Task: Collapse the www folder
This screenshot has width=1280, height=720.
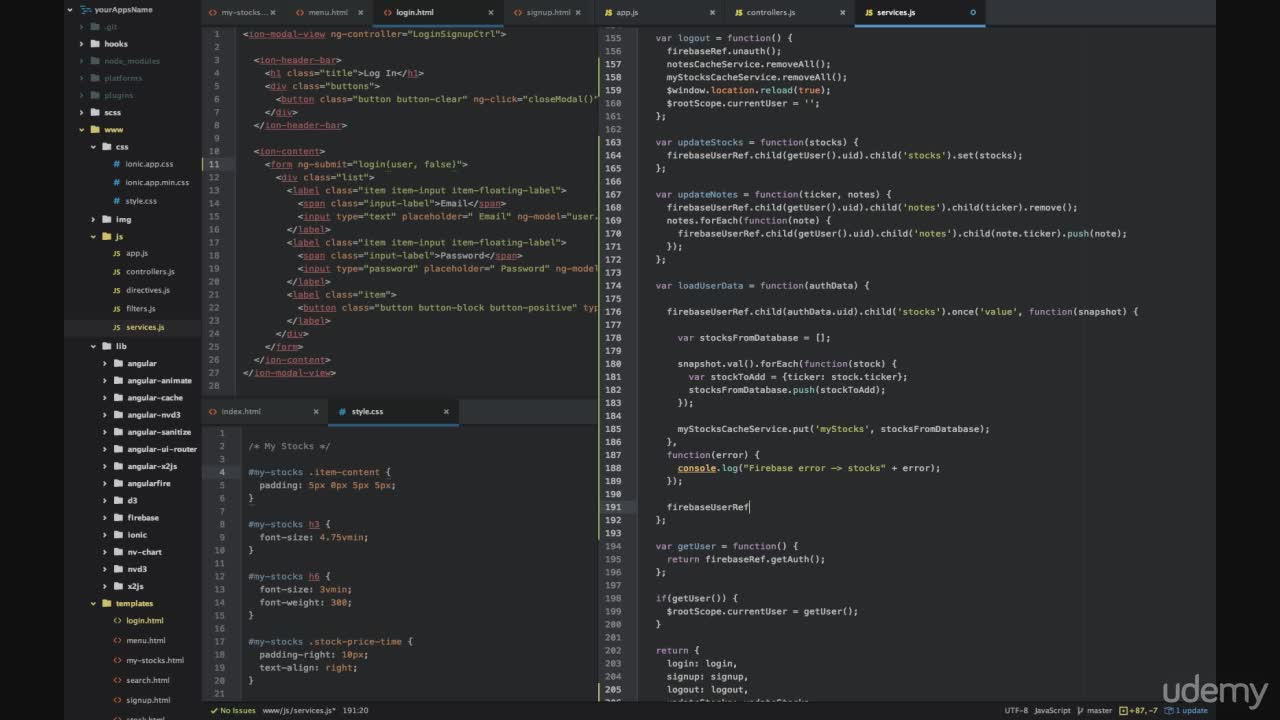Action: point(82,129)
